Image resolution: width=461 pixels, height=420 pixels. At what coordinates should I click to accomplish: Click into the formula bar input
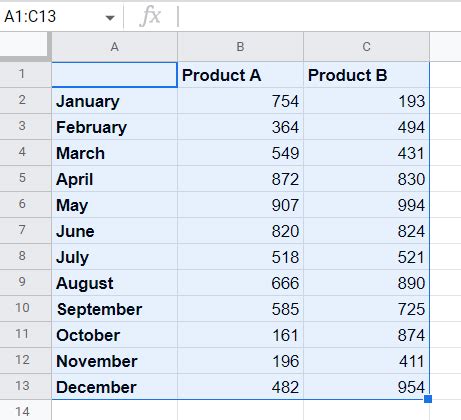(319, 16)
